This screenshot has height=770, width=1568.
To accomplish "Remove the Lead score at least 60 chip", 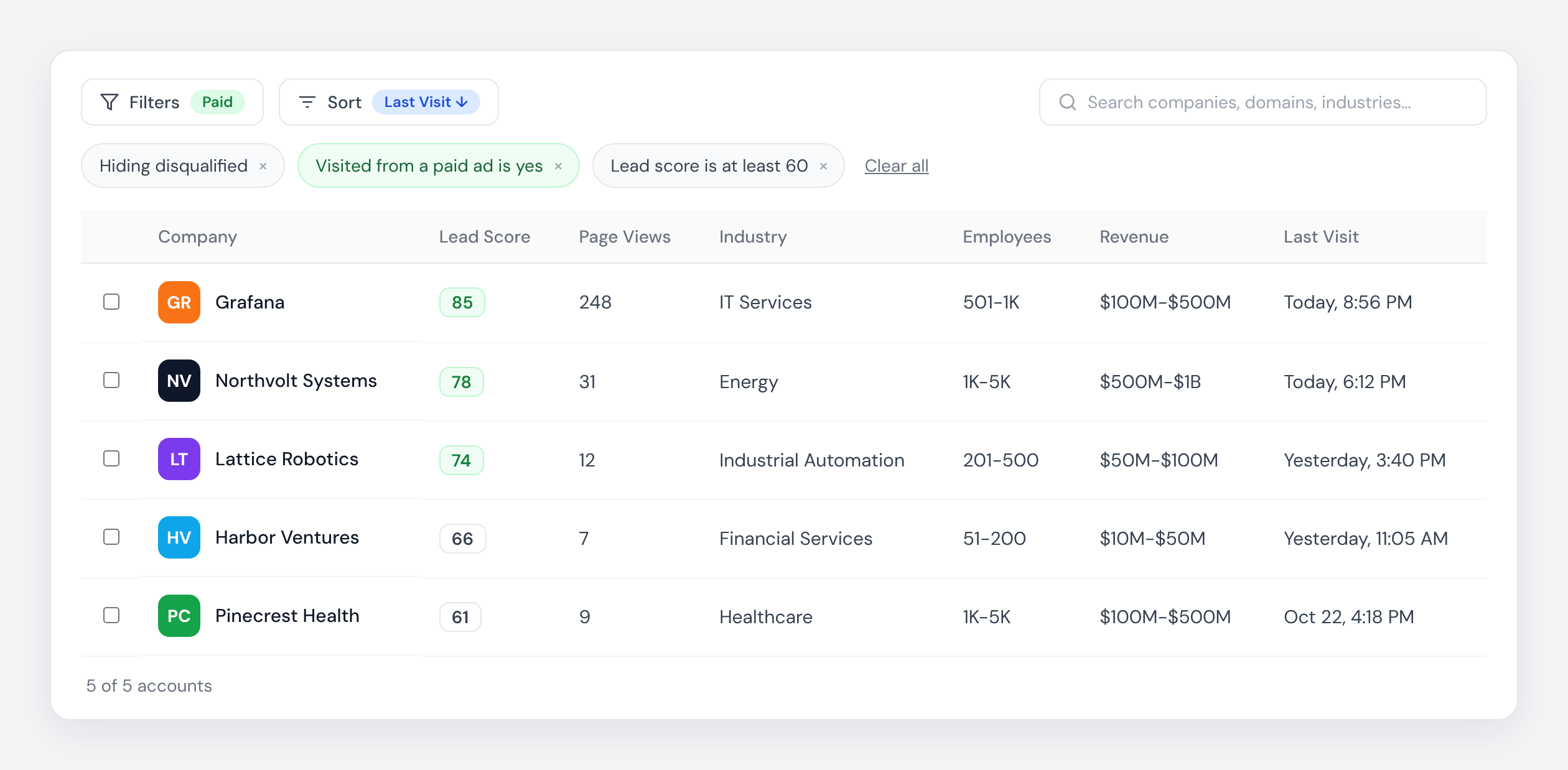I will pos(823,166).
